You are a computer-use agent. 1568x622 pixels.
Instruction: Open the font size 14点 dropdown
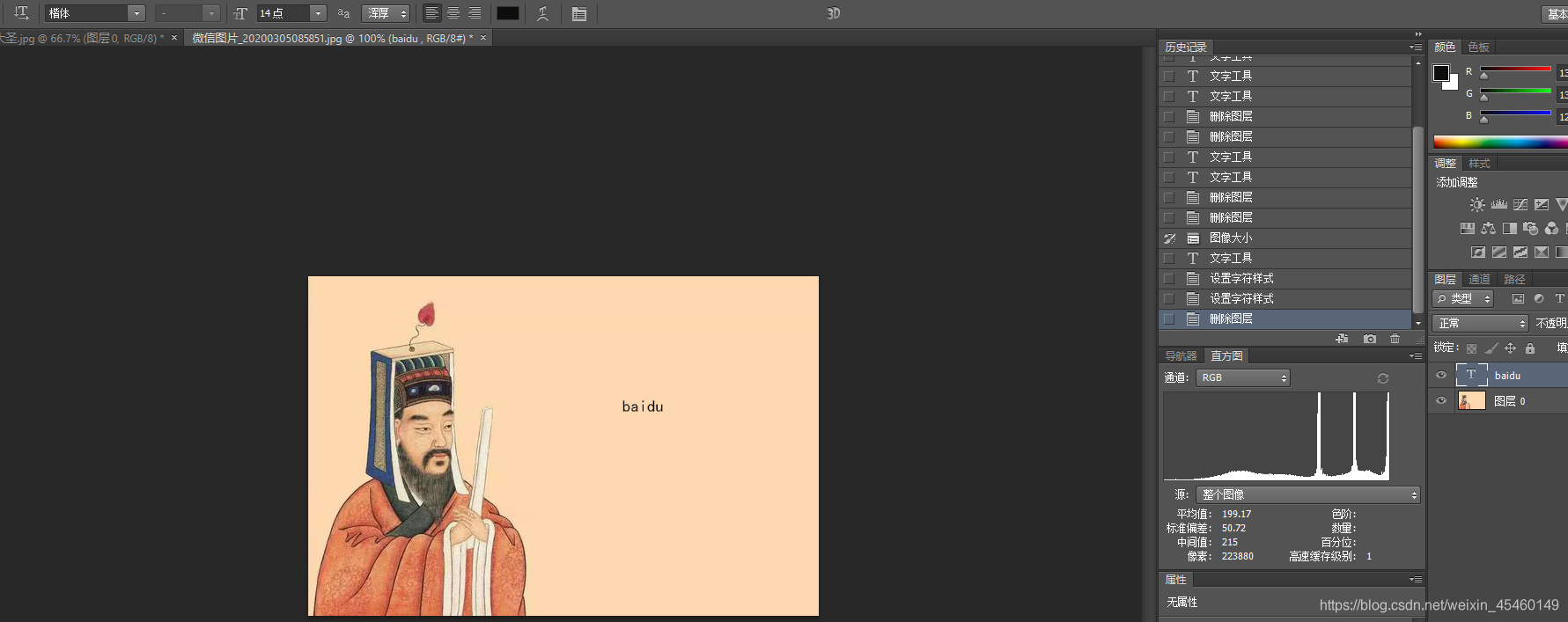pyautogui.click(x=318, y=13)
